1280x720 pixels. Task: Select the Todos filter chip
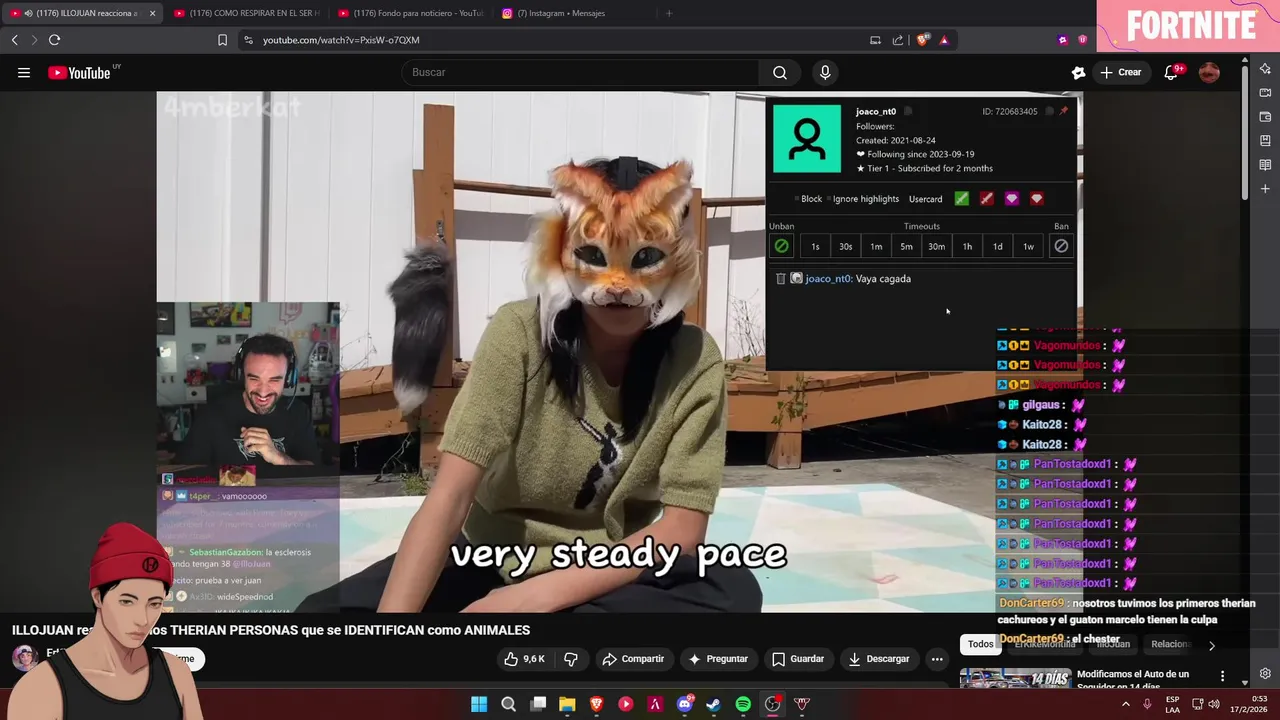click(x=981, y=644)
